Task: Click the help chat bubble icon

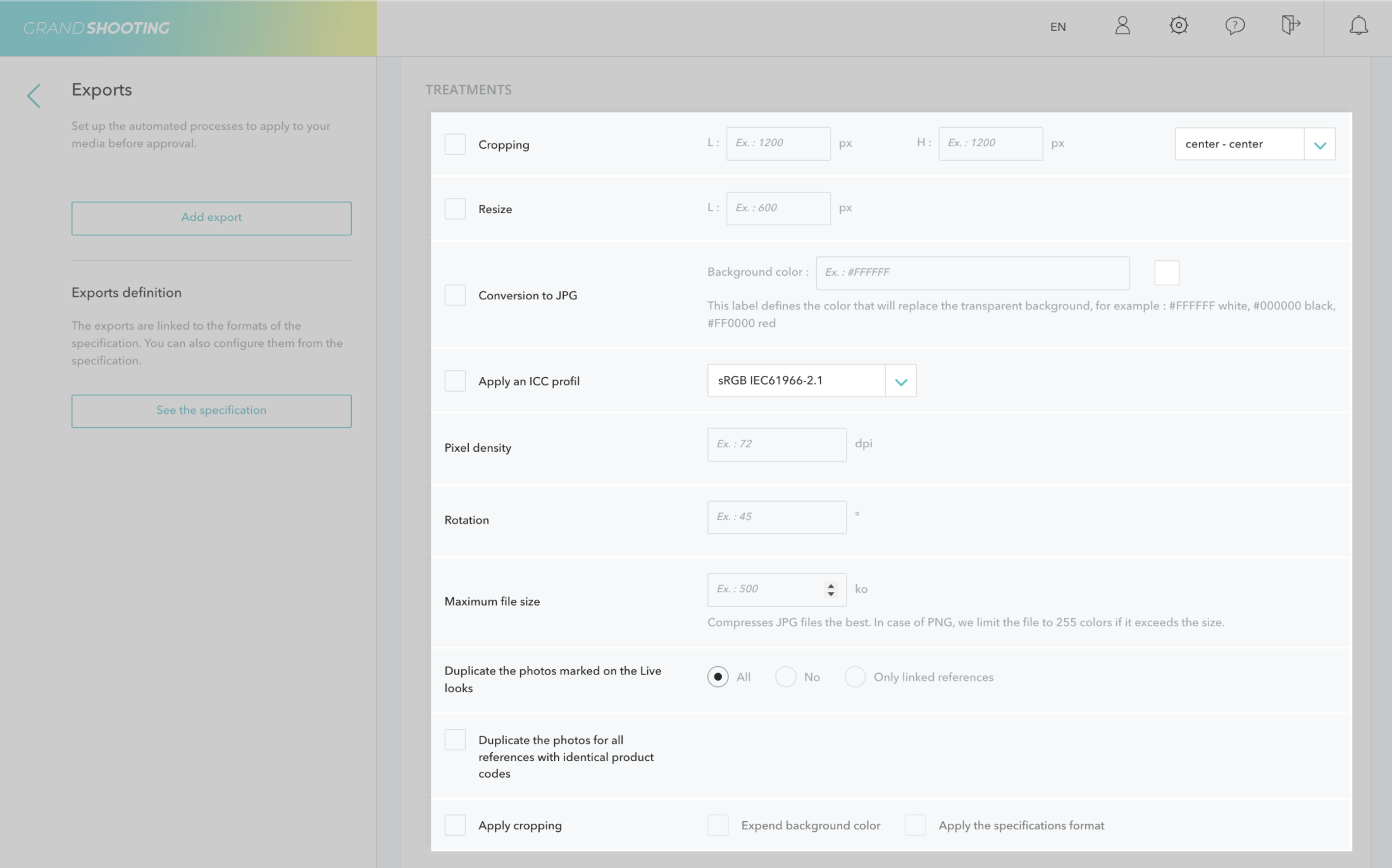Action: click(x=1234, y=26)
